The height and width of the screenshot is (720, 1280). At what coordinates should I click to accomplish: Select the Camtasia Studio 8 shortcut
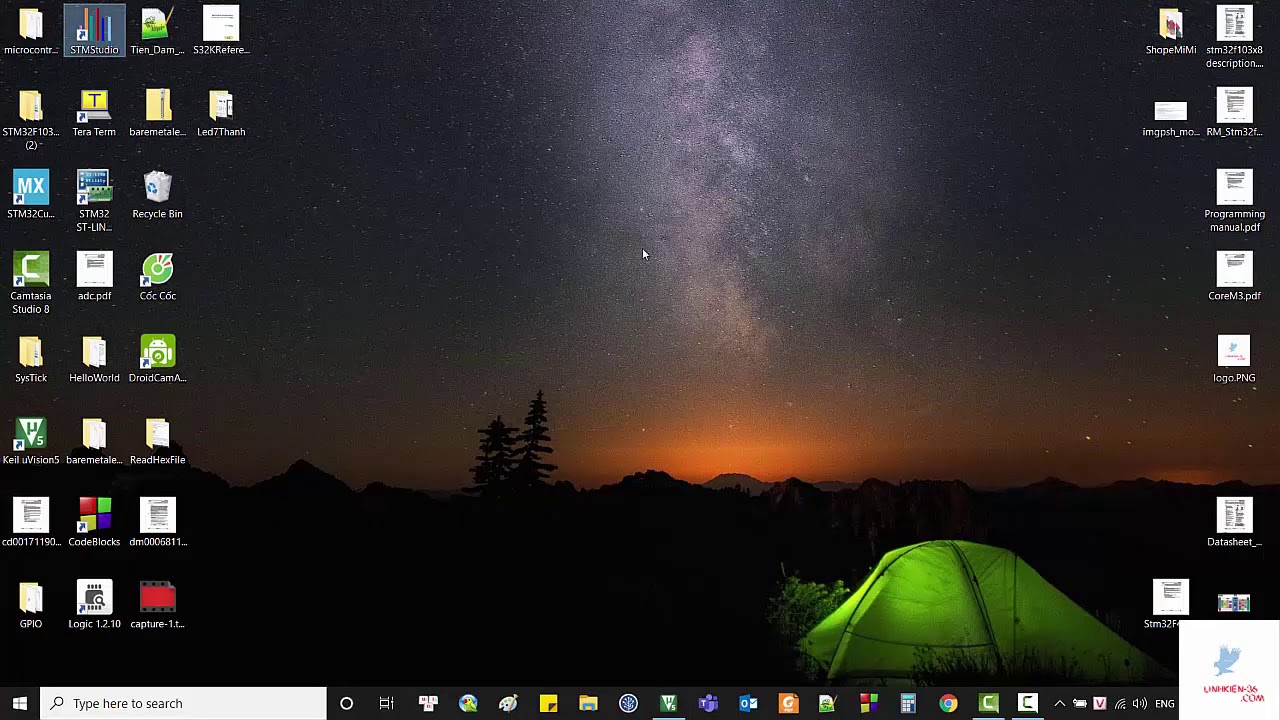[31, 283]
